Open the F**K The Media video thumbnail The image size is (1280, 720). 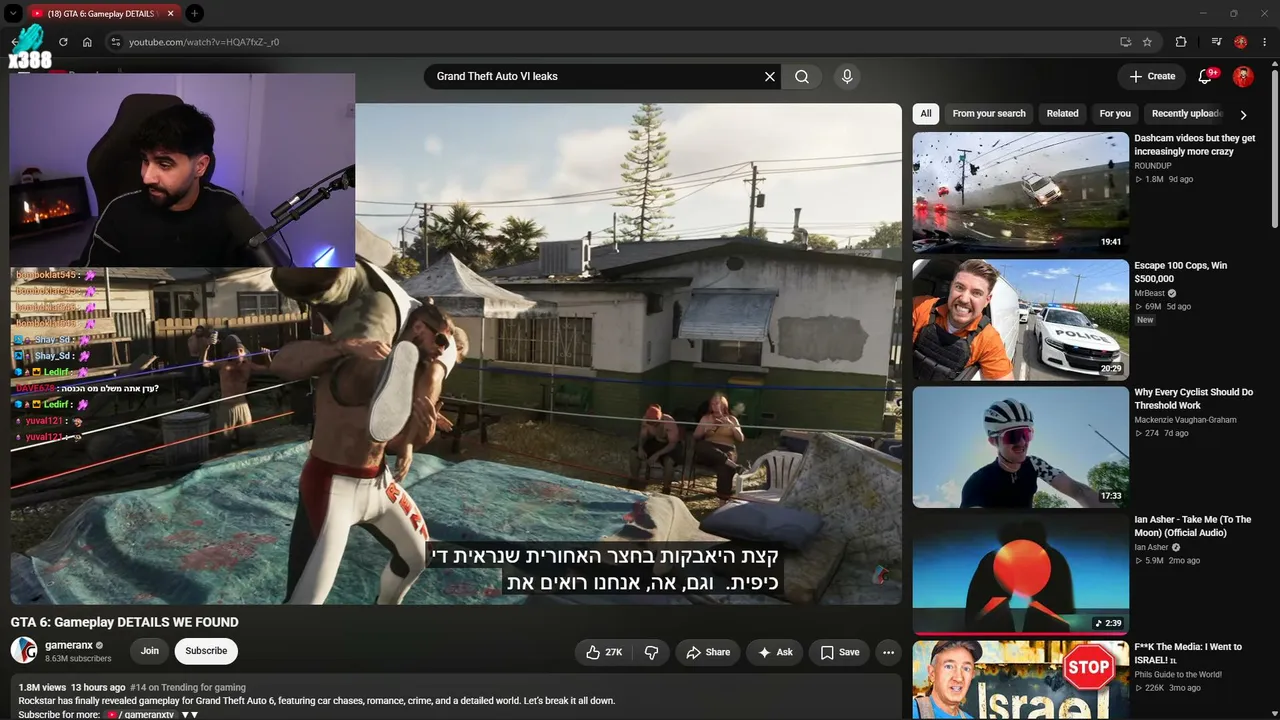click(1020, 680)
